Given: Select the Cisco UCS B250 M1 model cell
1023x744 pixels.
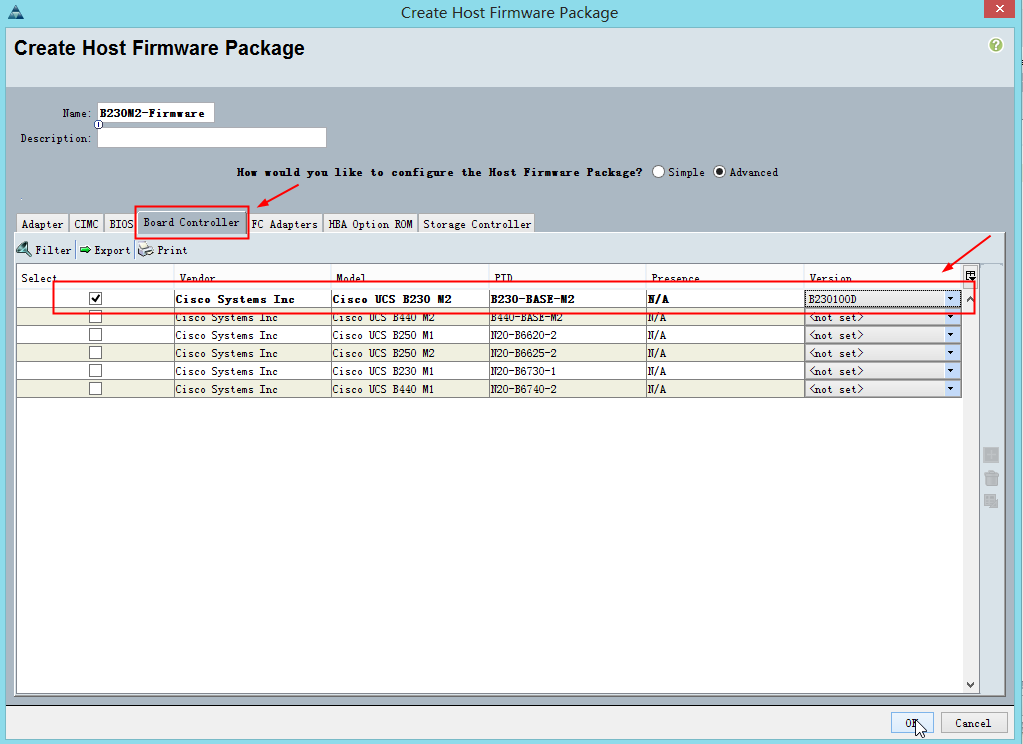Looking at the screenshot, I should click(x=410, y=335).
